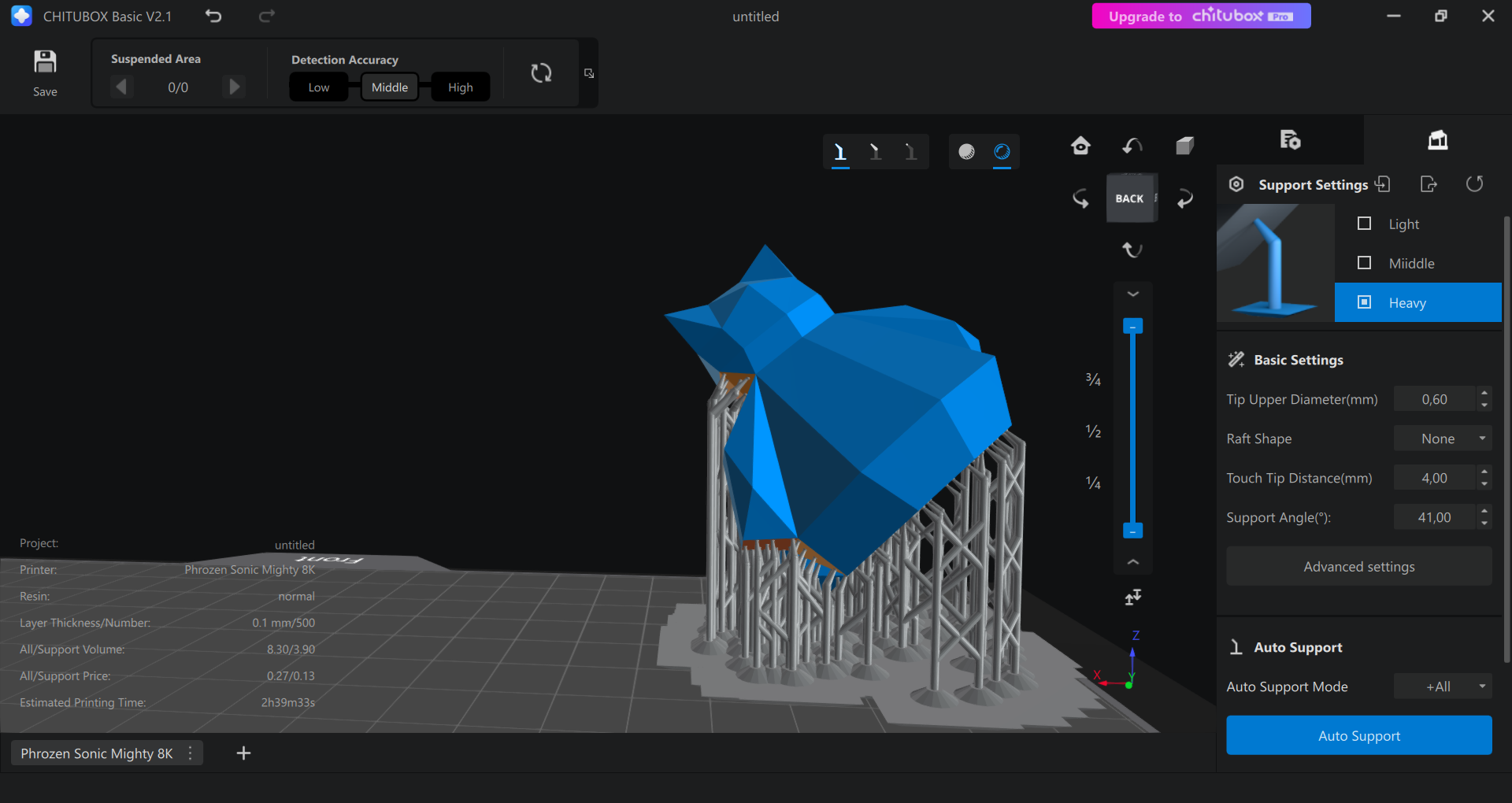
Task: Click Upgrade to chitubox Pro button
Action: (1201, 16)
